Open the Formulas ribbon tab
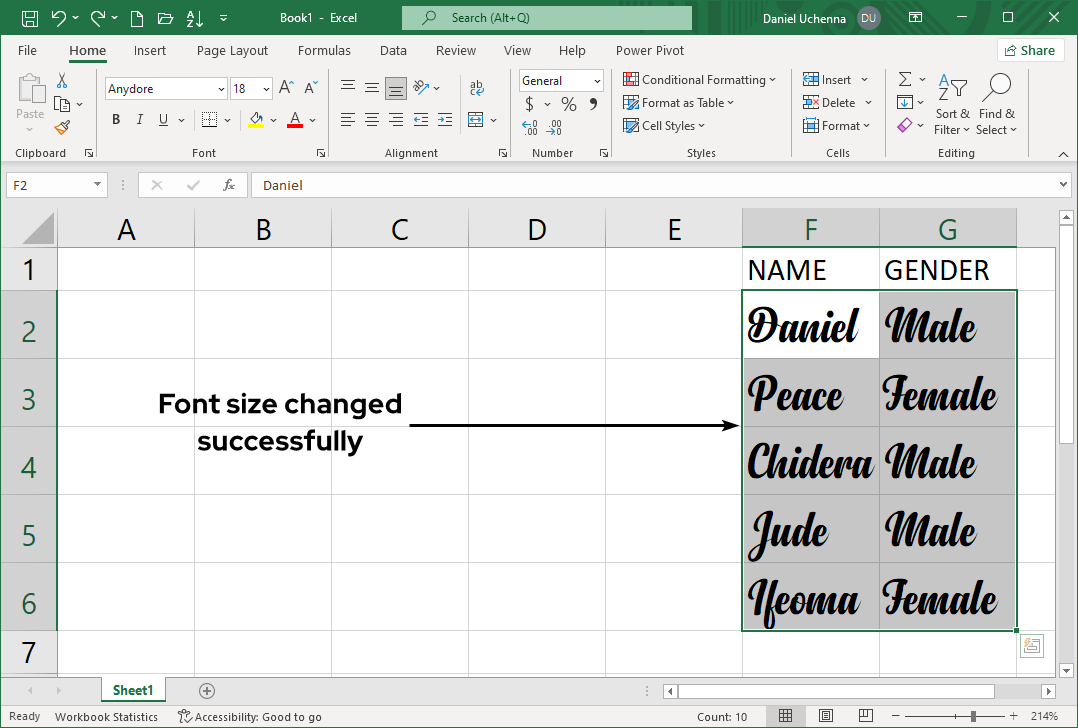The height and width of the screenshot is (728, 1078). click(324, 51)
